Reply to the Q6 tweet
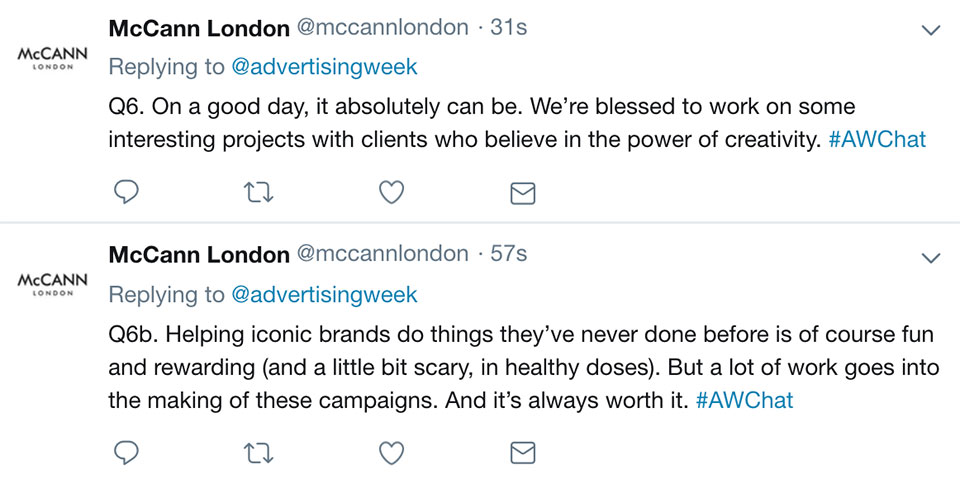This screenshot has height=479, width=960. coord(127,193)
